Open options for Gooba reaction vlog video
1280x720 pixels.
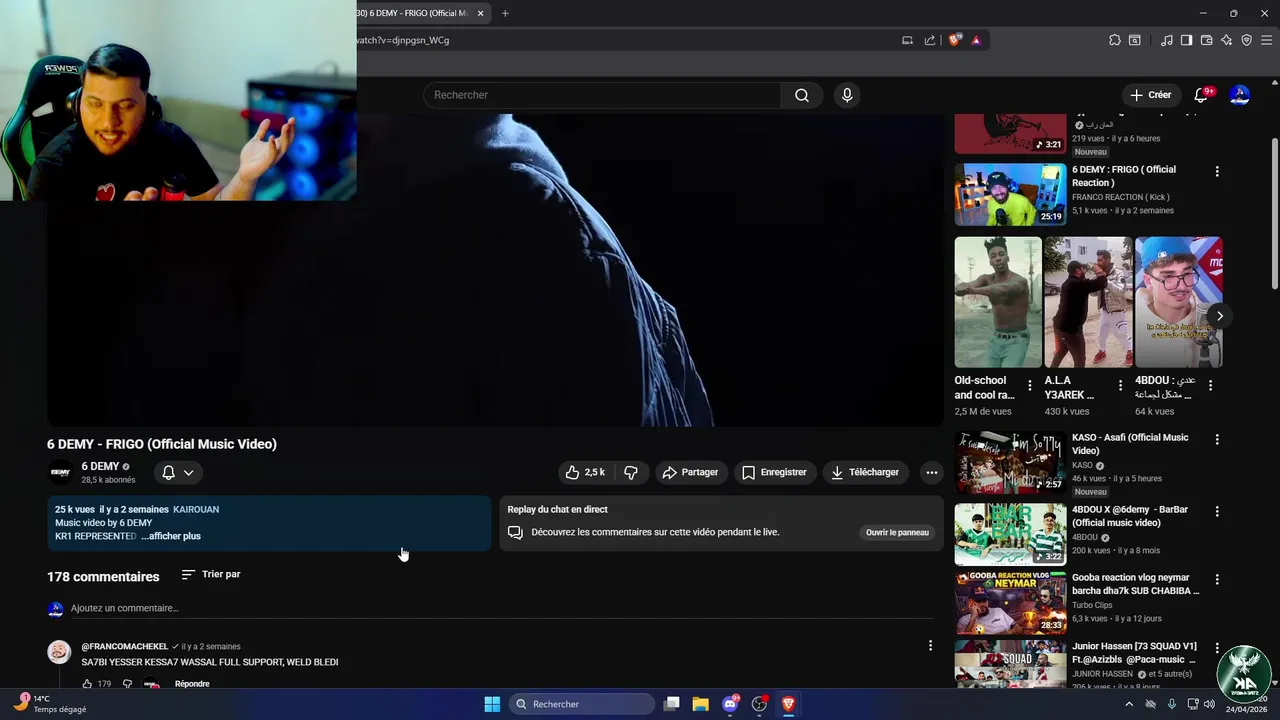pyautogui.click(x=1217, y=579)
